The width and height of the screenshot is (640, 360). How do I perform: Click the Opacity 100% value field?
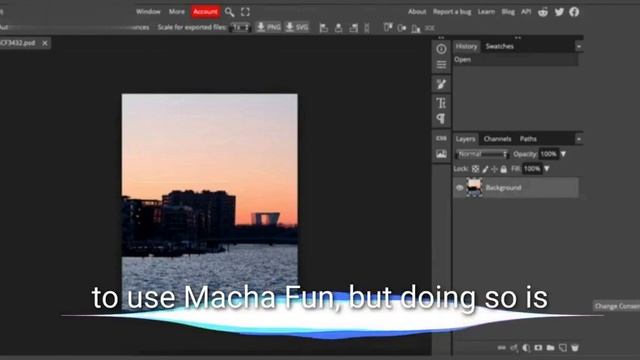pyautogui.click(x=549, y=154)
